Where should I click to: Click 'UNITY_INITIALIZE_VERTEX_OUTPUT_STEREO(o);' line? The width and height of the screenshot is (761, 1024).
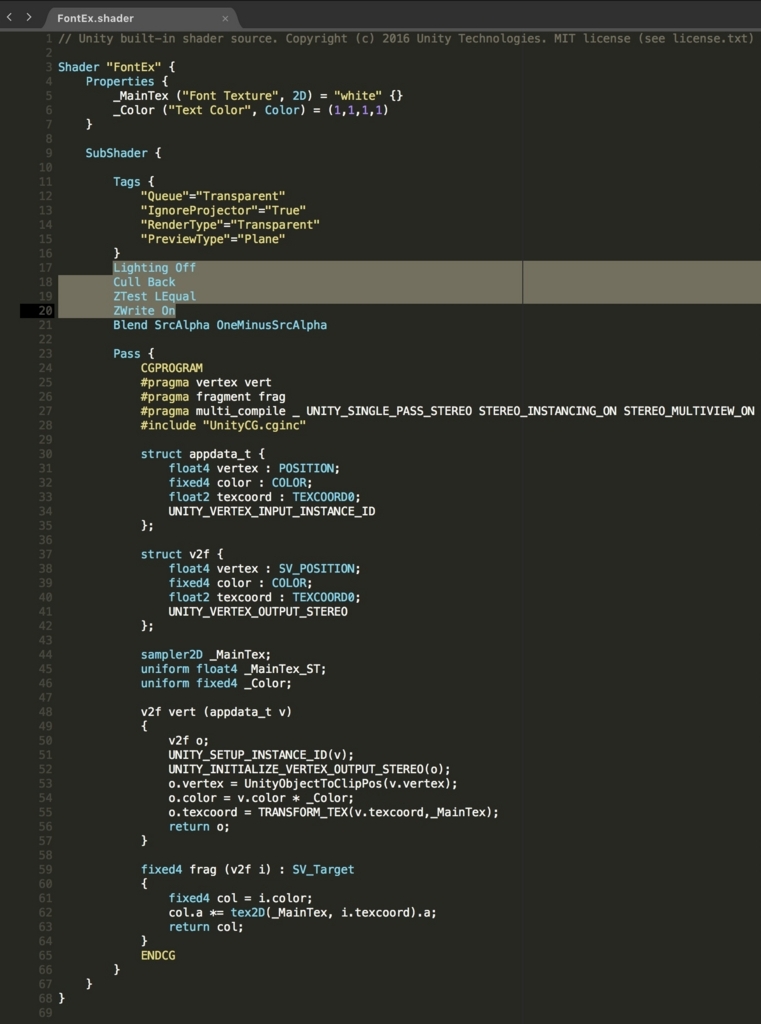click(310, 769)
